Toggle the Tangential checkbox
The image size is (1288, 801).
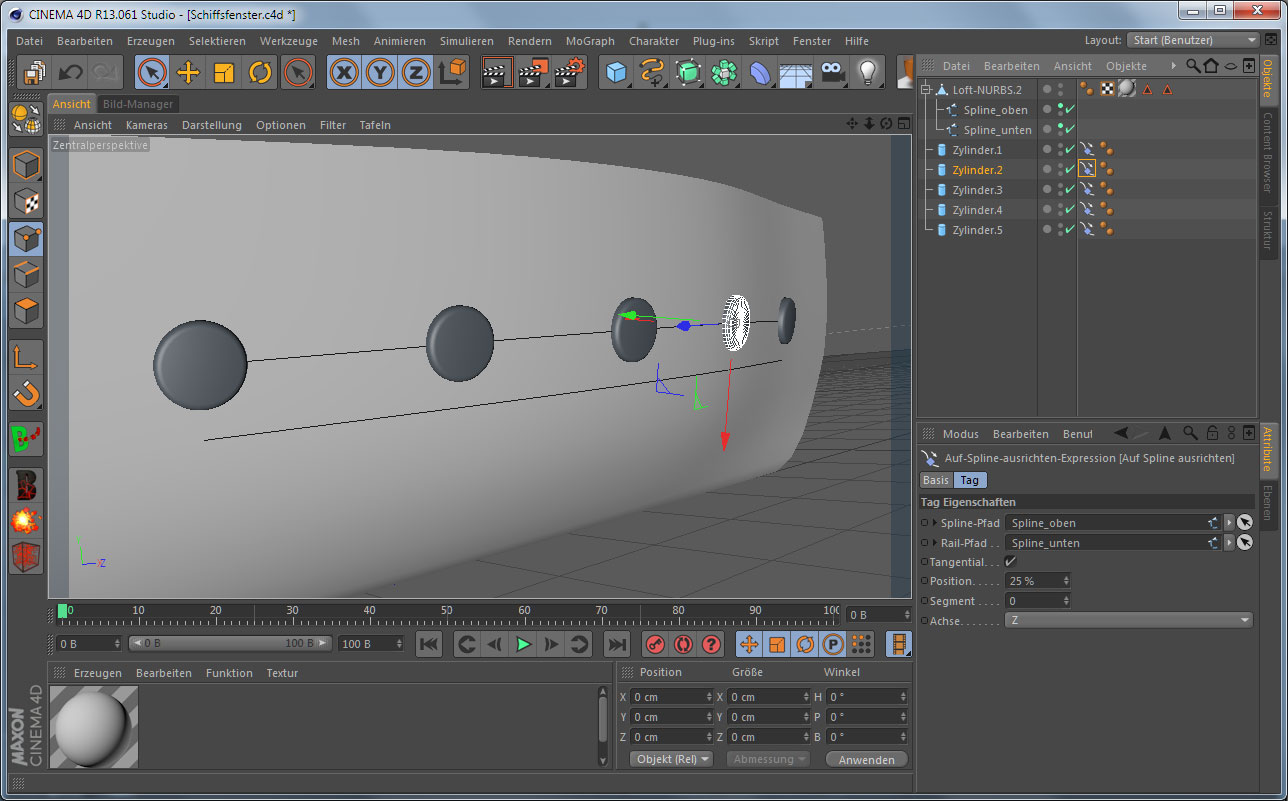[x=1011, y=562]
